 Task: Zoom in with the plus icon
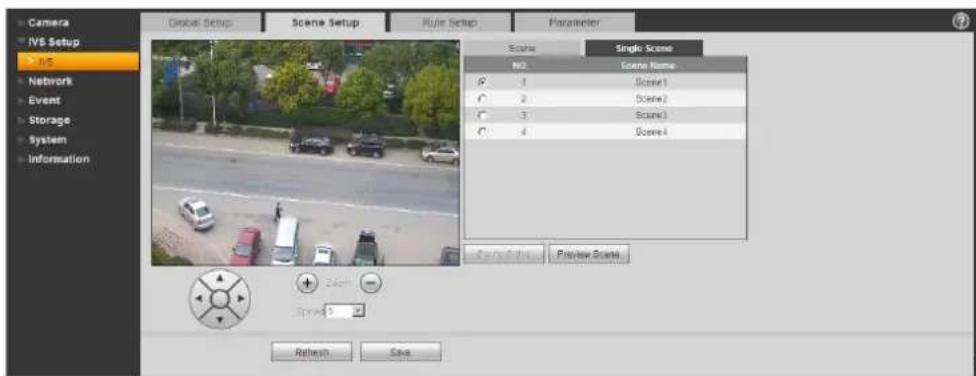306,283
